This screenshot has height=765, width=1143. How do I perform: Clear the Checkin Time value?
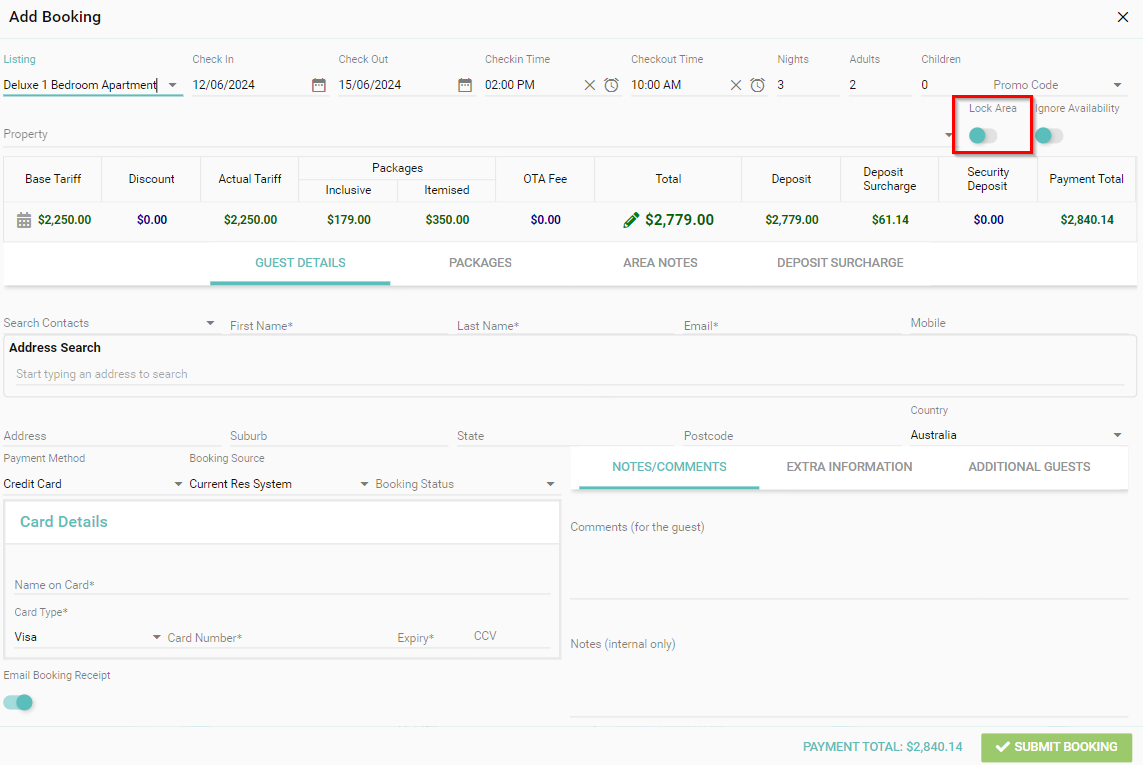tap(590, 85)
